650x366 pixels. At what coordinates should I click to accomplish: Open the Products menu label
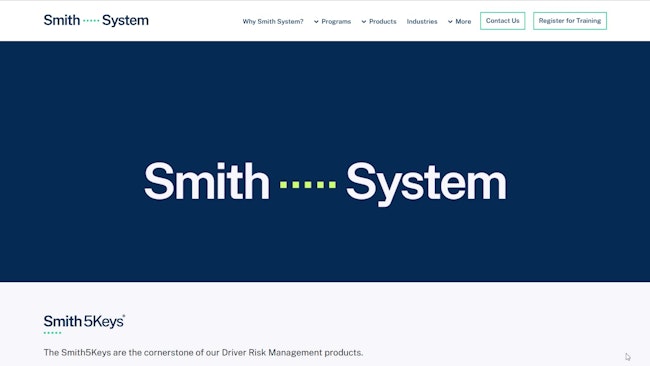(x=383, y=22)
